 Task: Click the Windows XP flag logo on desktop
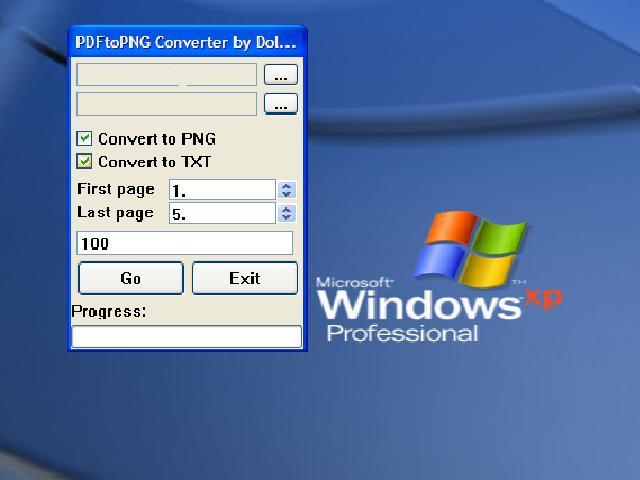(474, 248)
